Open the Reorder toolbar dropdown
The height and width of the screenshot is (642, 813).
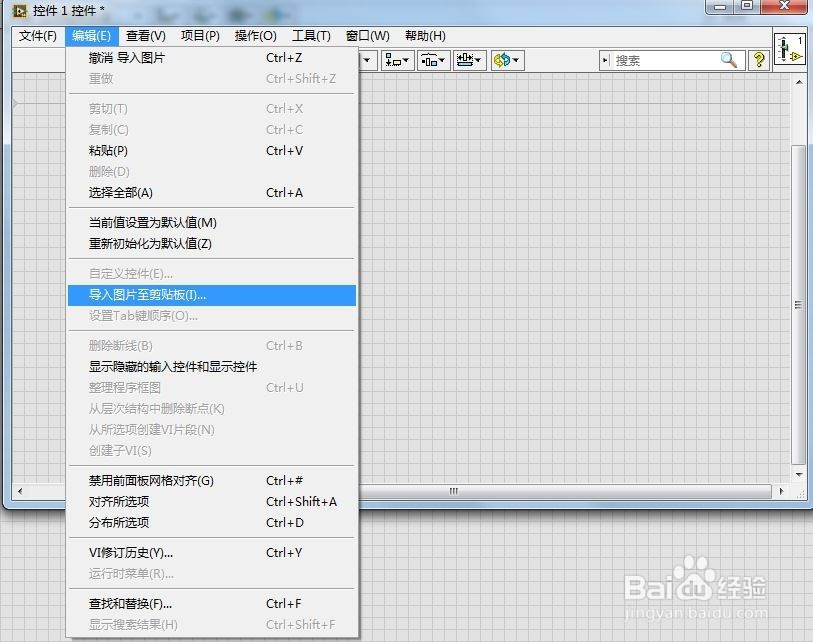(x=507, y=61)
